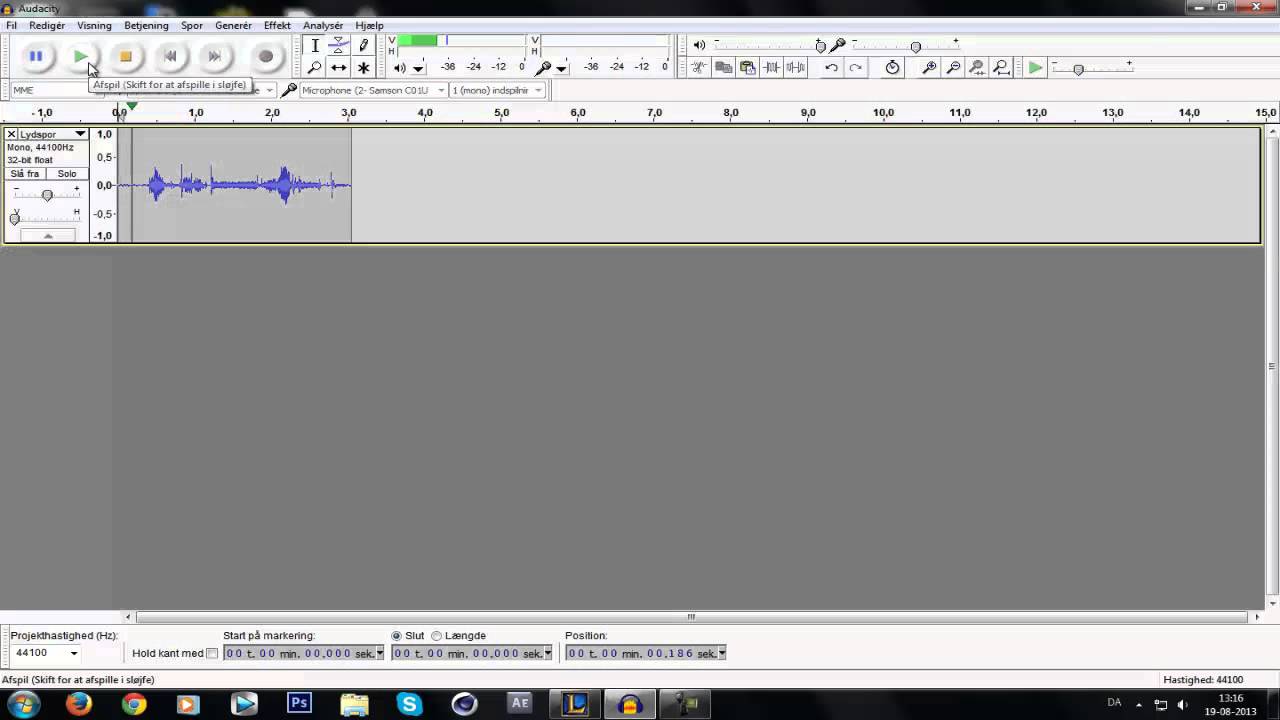Viewport: 1280px width, 720px height.
Task: Click the input volume slider knob
Action: [915, 47]
